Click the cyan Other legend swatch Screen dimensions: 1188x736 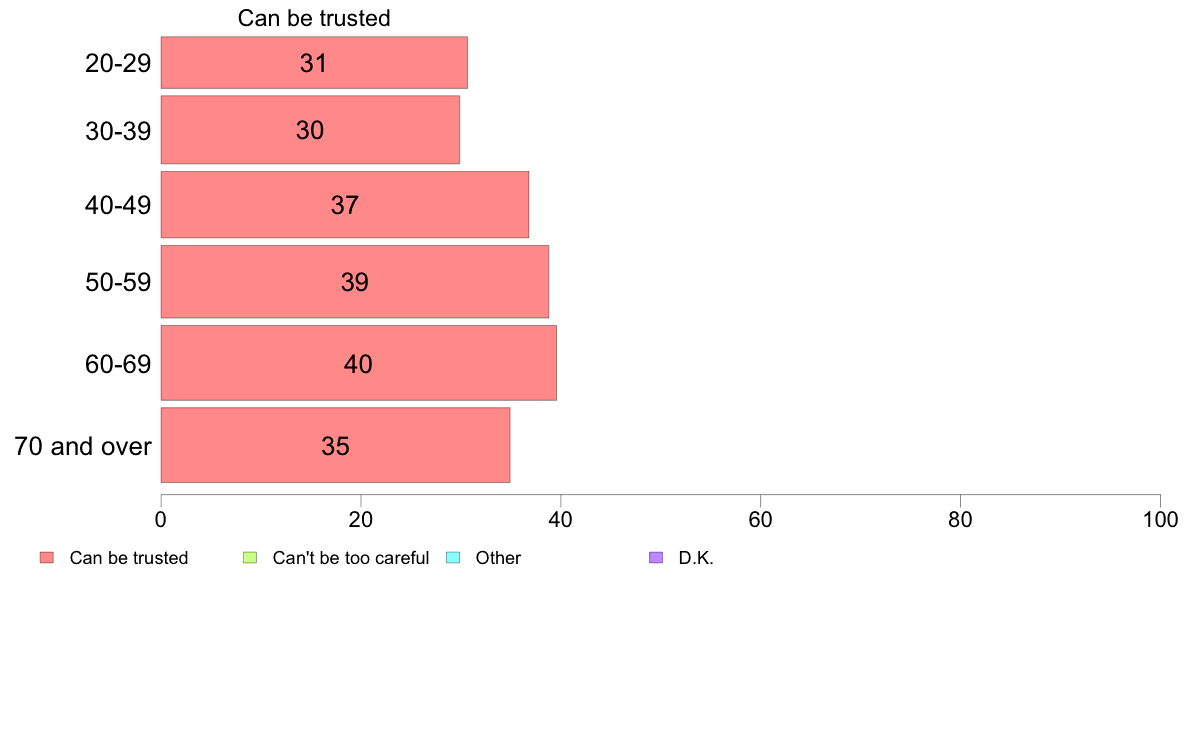click(x=453, y=558)
